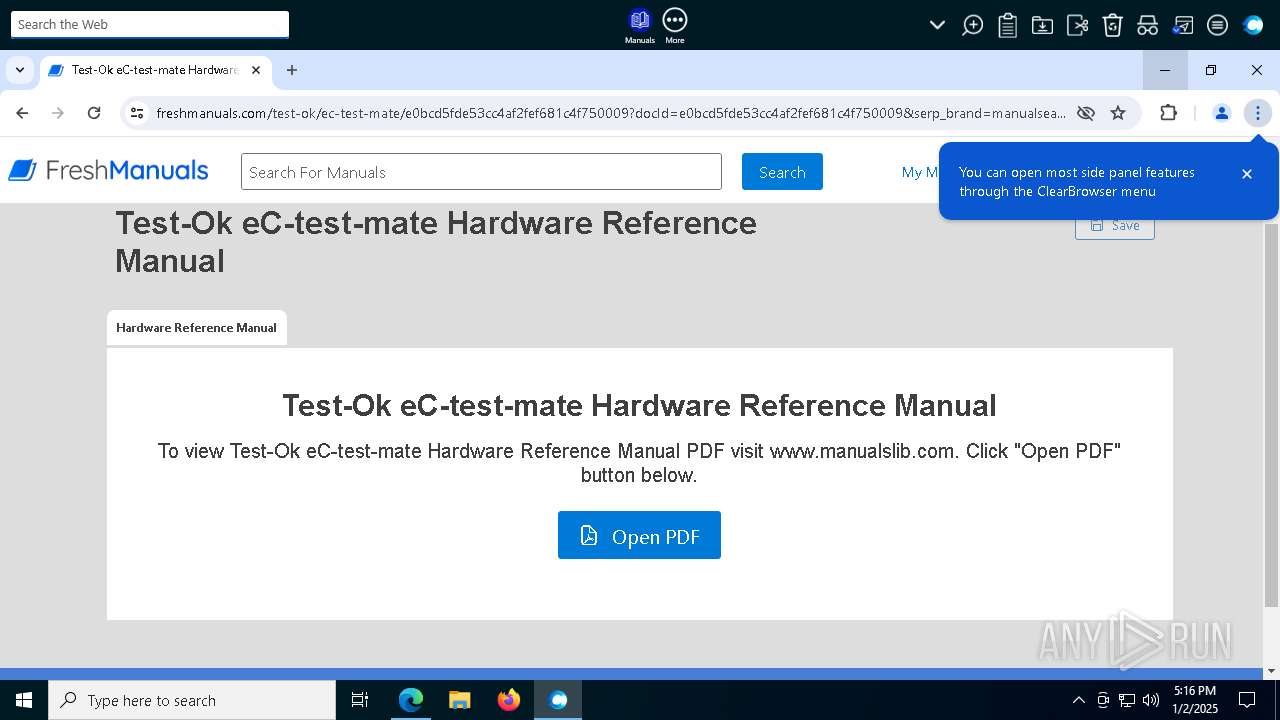Open Task View on the taskbar
The height and width of the screenshot is (720, 1280).
360,700
